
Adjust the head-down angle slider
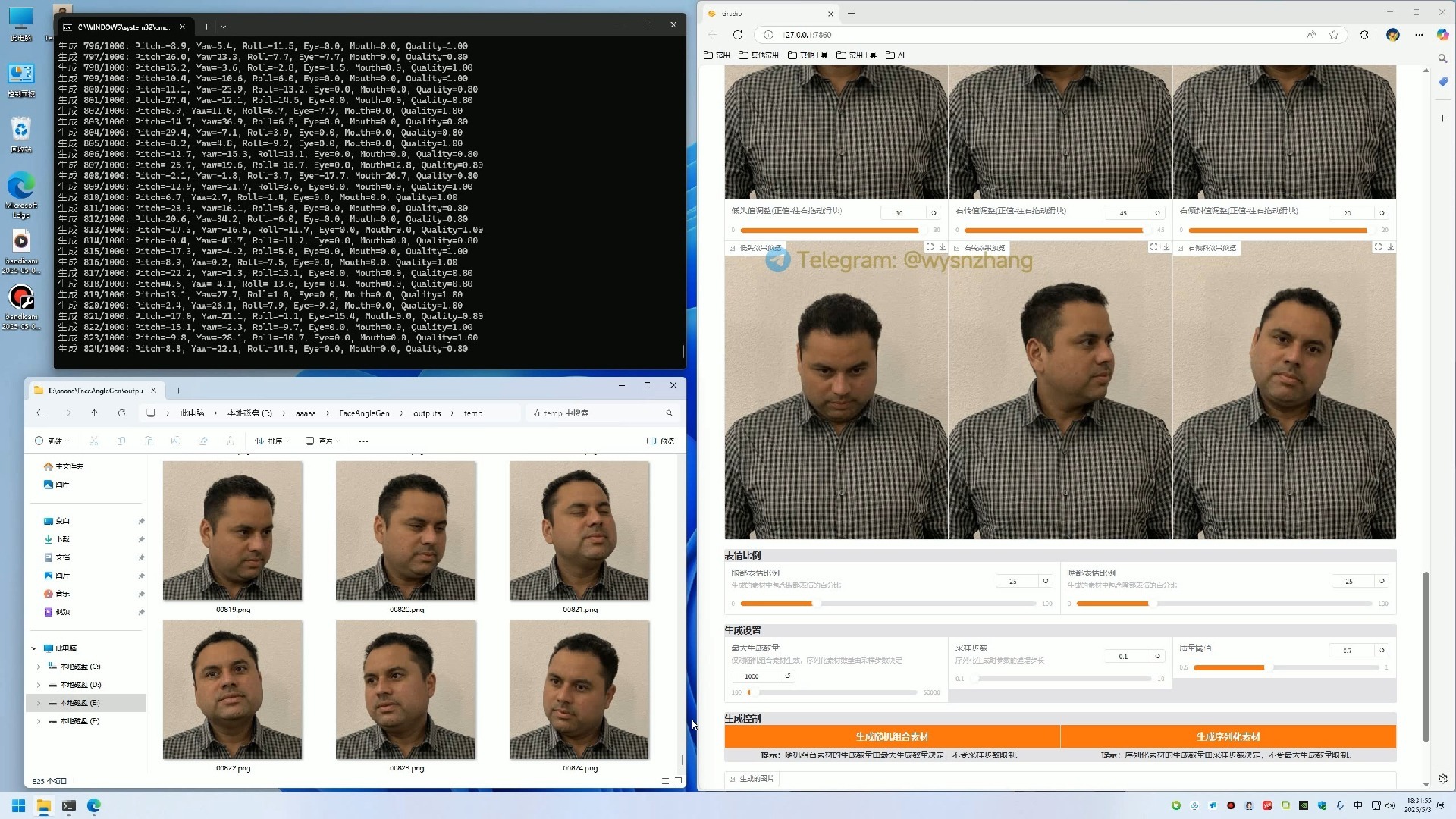[833, 230]
